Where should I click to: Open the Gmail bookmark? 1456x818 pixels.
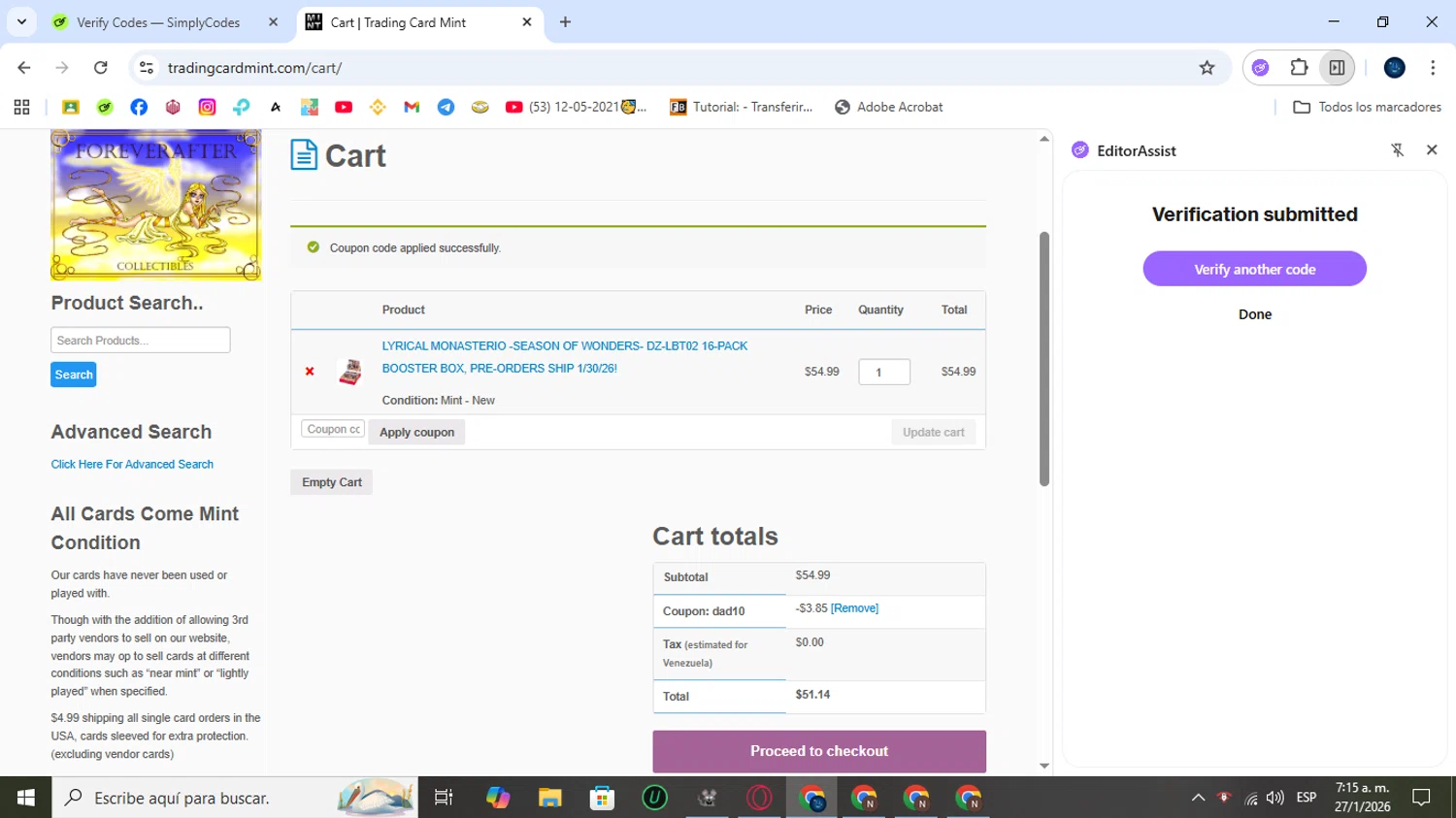pos(412,107)
